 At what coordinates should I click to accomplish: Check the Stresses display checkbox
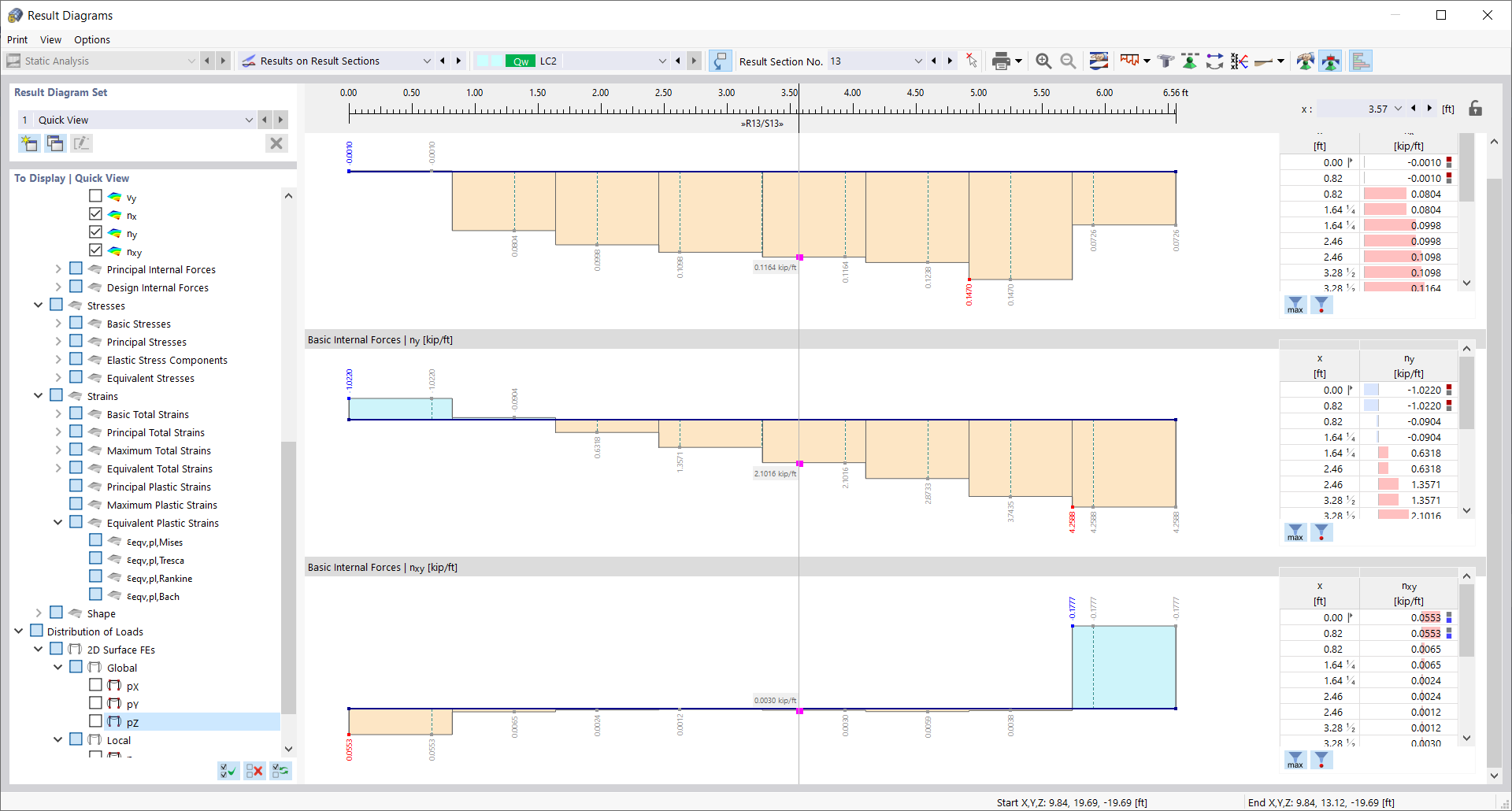coord(56,305)
